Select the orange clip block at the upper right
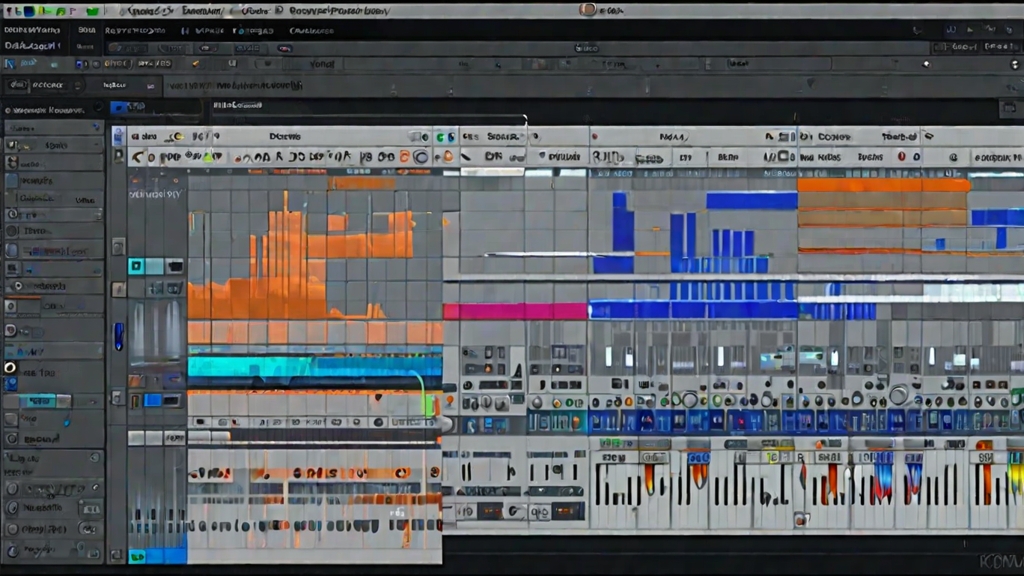1024x576 pixels. (883, 185)
